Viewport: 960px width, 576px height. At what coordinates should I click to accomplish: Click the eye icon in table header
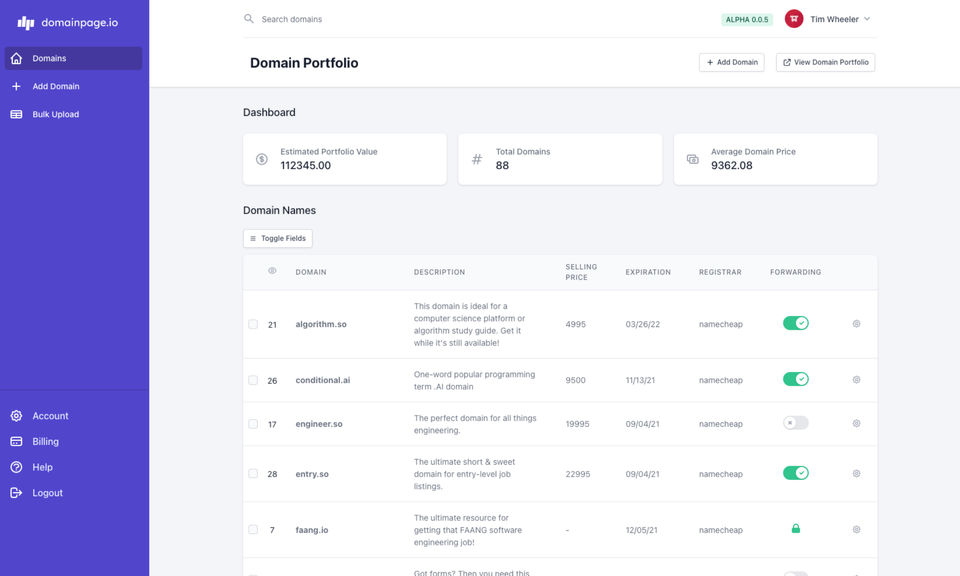[x=272, y=271]
